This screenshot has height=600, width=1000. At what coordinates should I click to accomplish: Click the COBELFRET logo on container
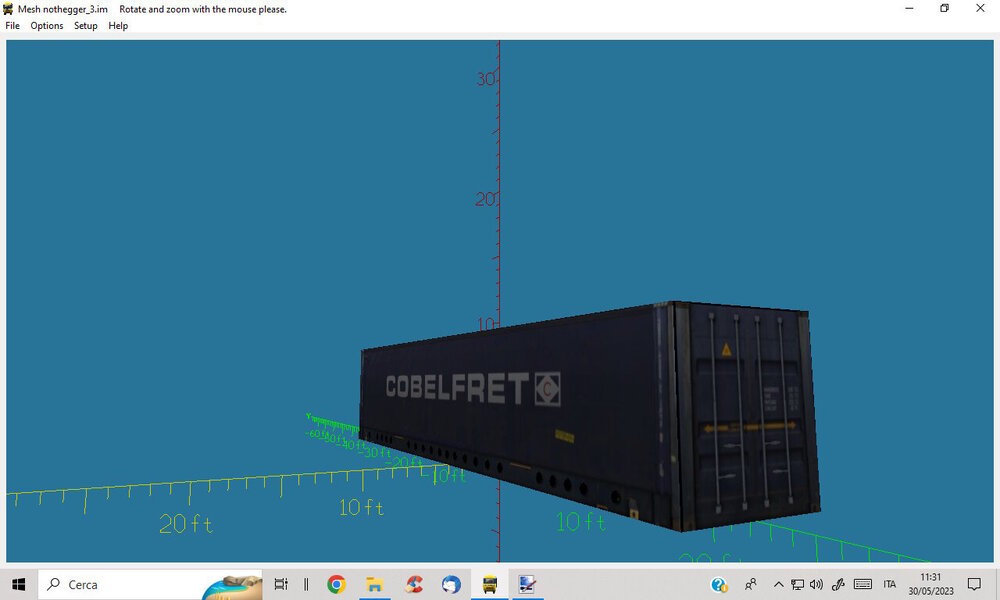point(473,388)
